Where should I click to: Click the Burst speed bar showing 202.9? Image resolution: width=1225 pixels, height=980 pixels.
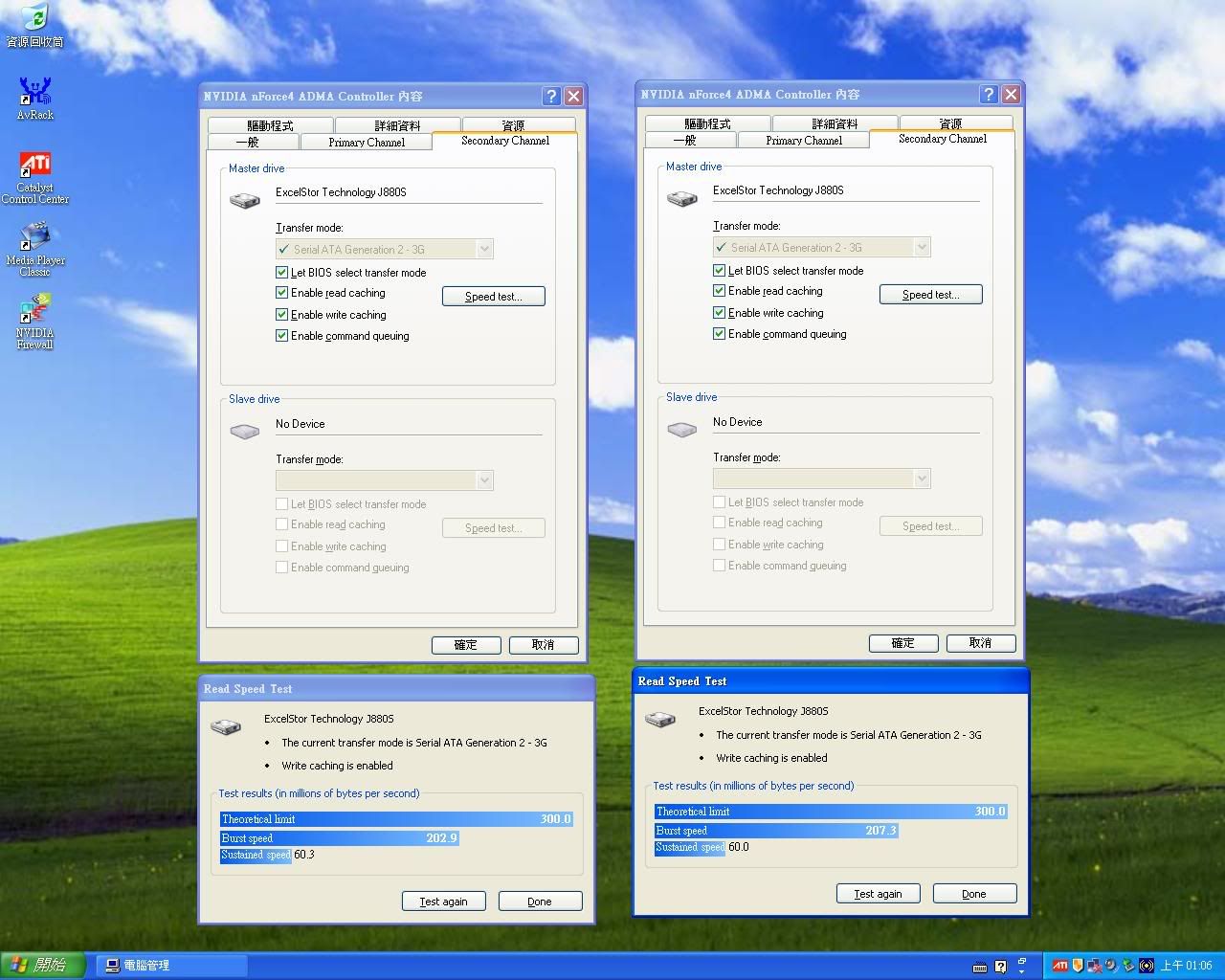[340, 838]
